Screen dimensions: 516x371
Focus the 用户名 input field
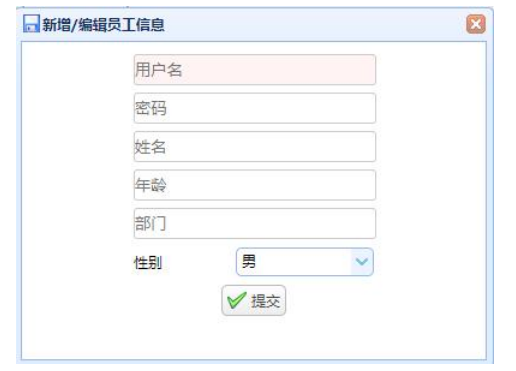point(255,70)
